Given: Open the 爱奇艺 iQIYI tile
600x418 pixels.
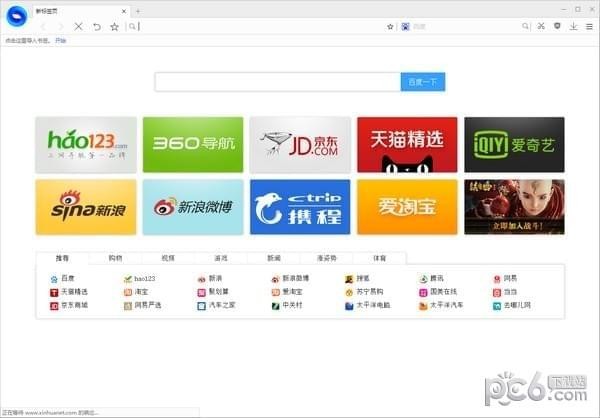Looking at the screenshot, I should coord(514,144).
